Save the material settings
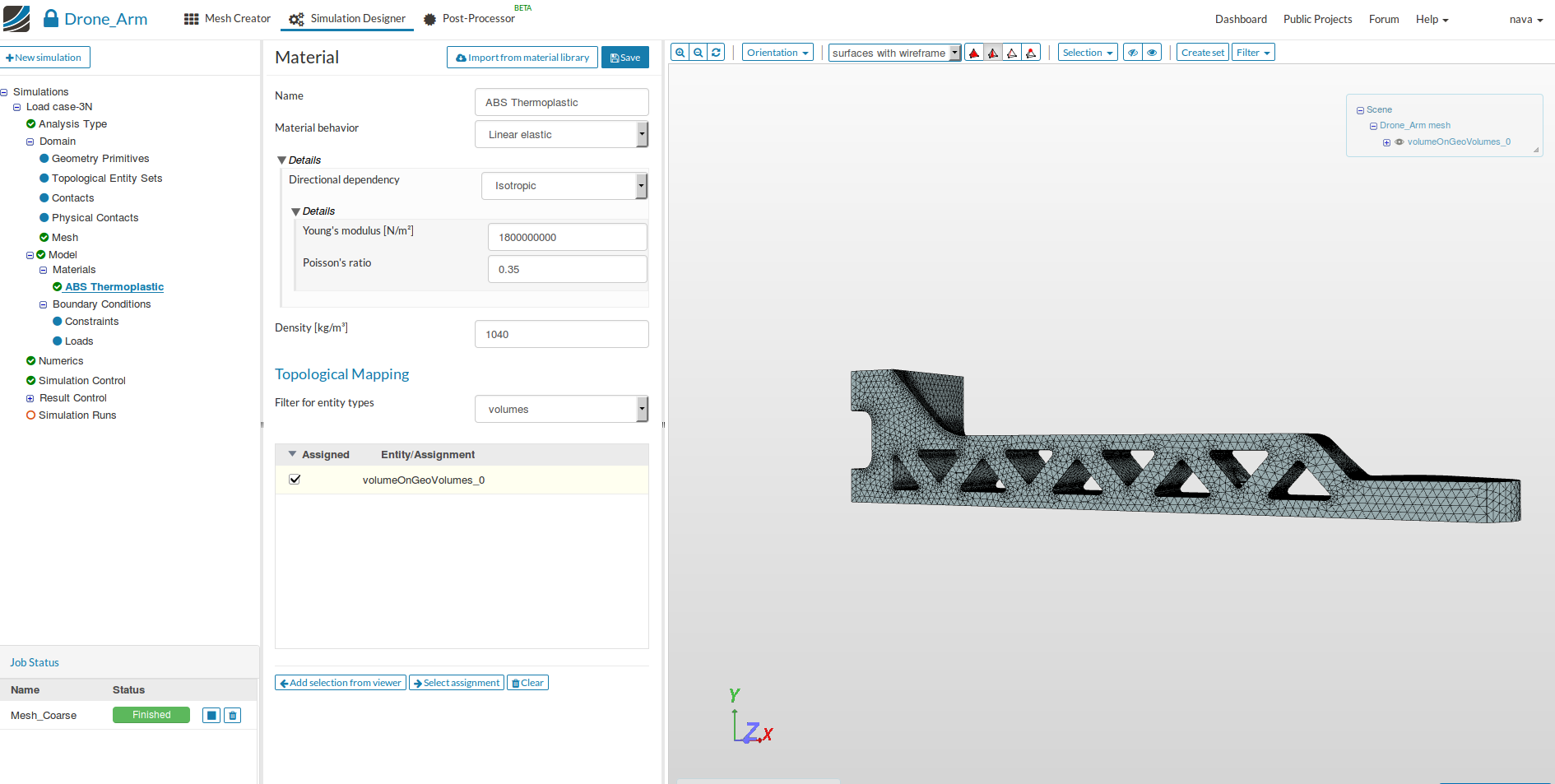This screenshot has height=784, width=1555. [625, 58]
